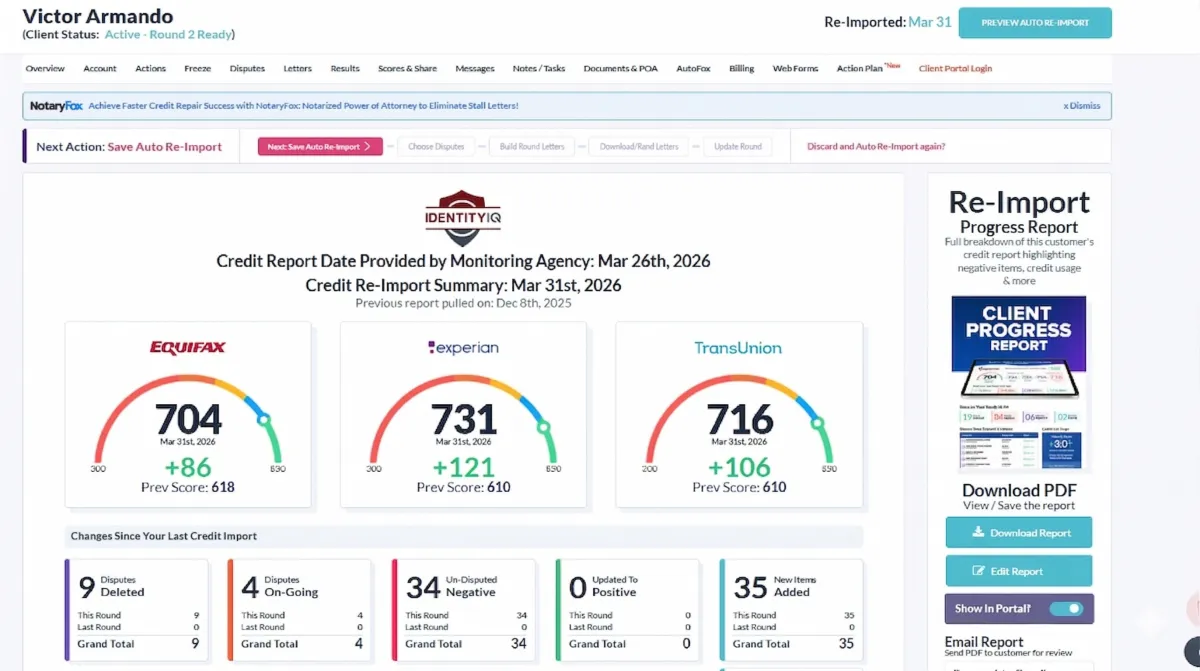Open the Freeze tab
Image resolution: width=1200 pixels, height=671 pixels.
pos(197,69)
